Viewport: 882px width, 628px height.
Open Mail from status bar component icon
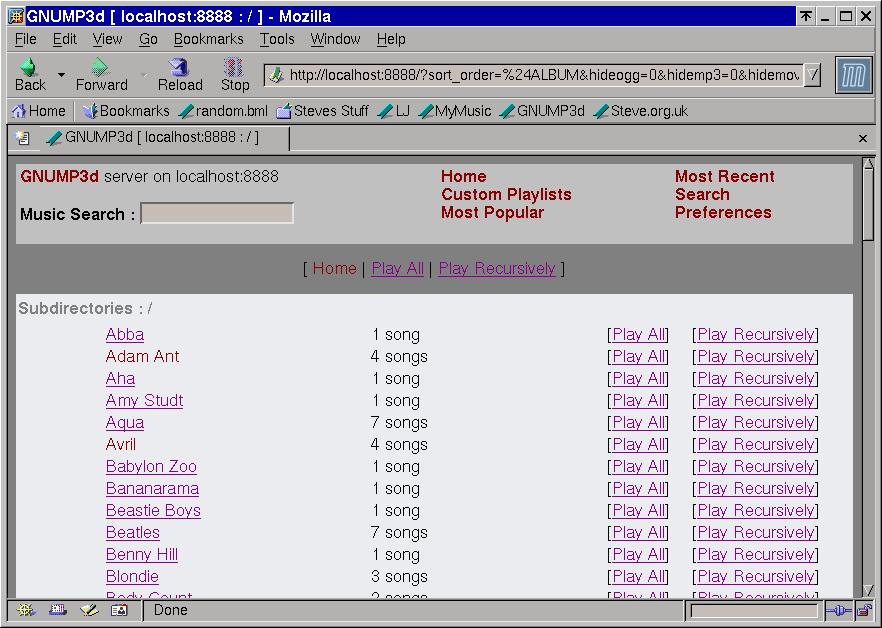(x=57, y=610)
